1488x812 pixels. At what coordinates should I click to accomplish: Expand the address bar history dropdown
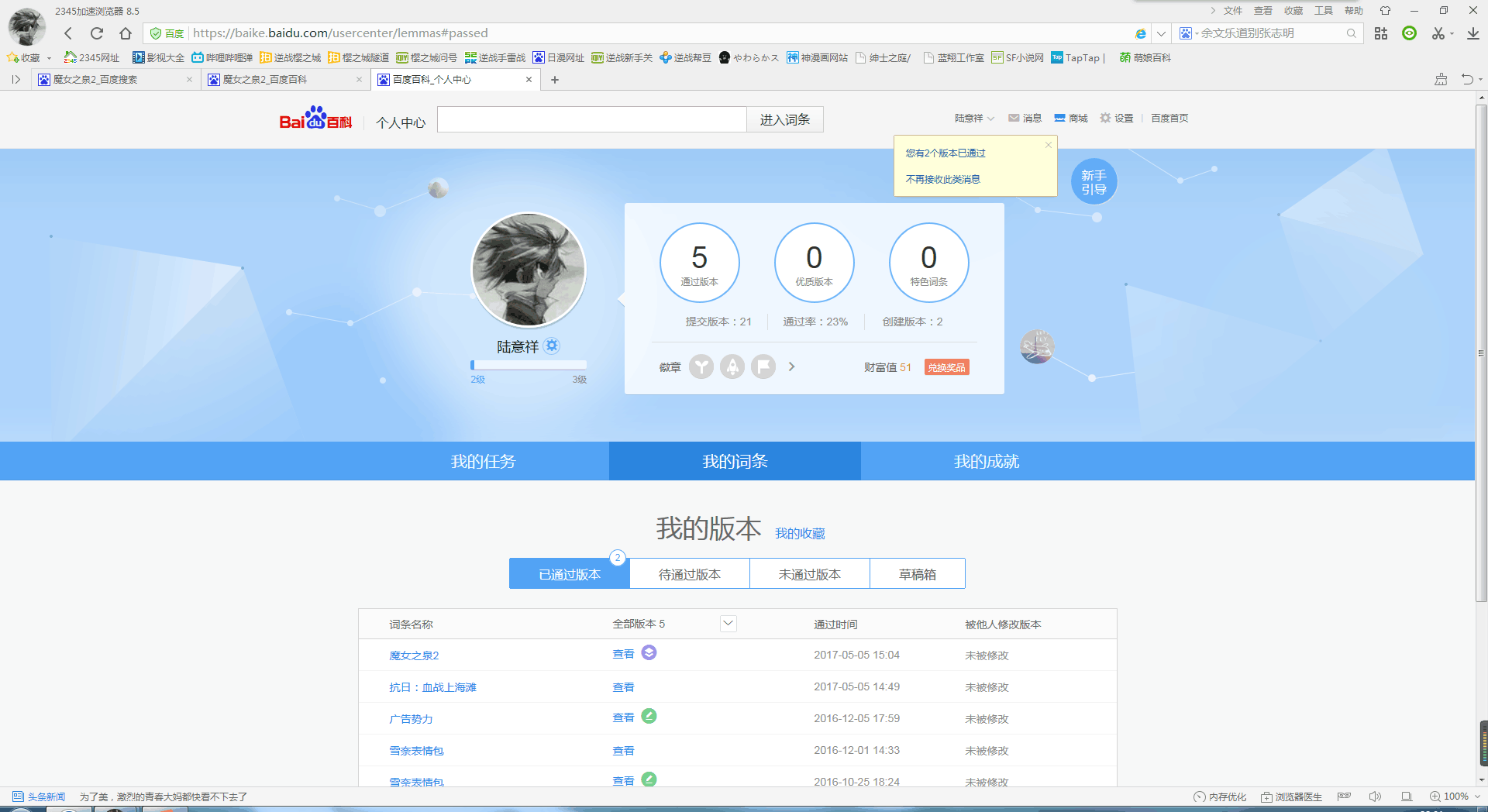1161,33
